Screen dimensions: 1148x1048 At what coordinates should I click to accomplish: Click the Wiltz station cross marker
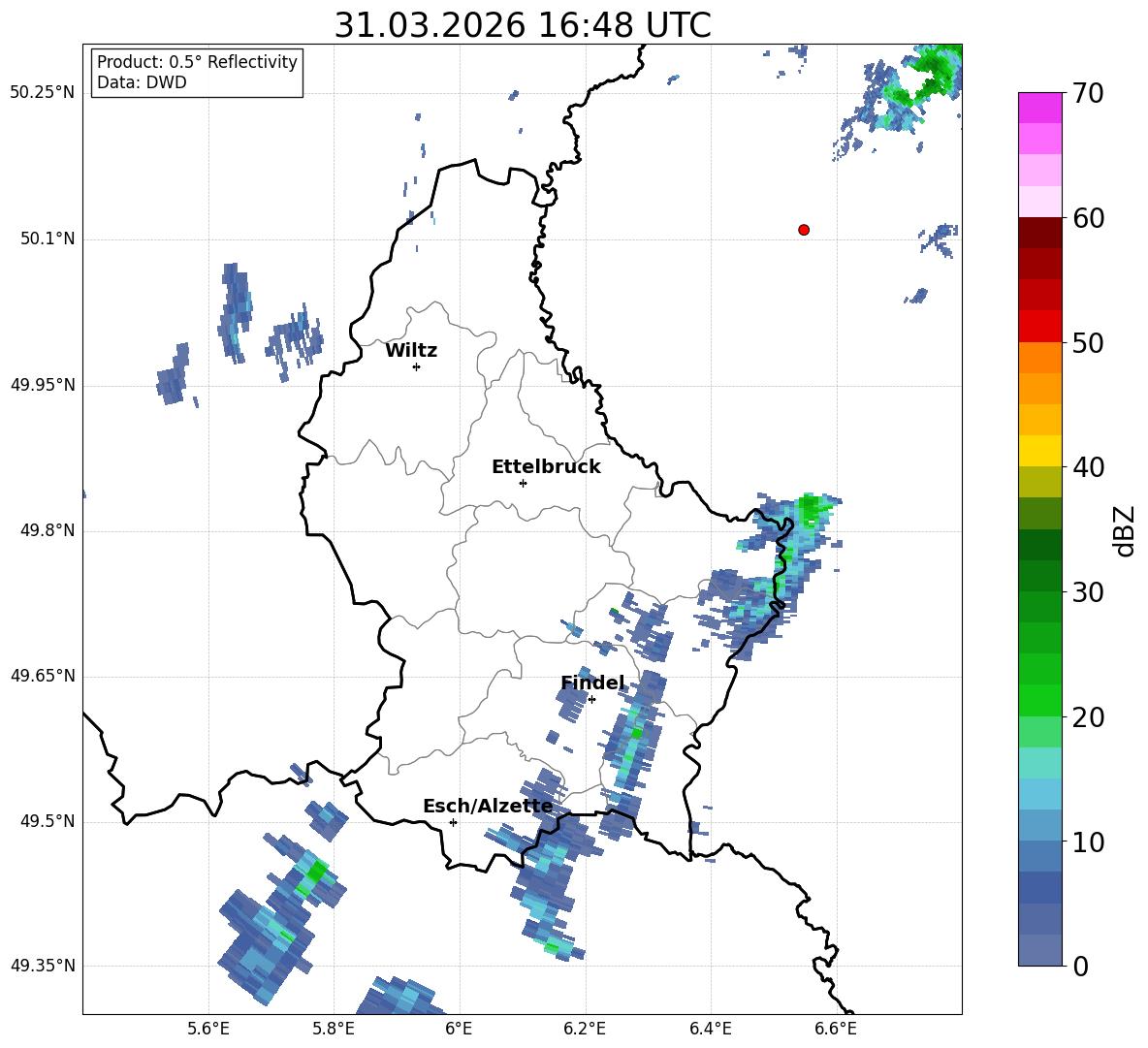click(x=417, y=366)
